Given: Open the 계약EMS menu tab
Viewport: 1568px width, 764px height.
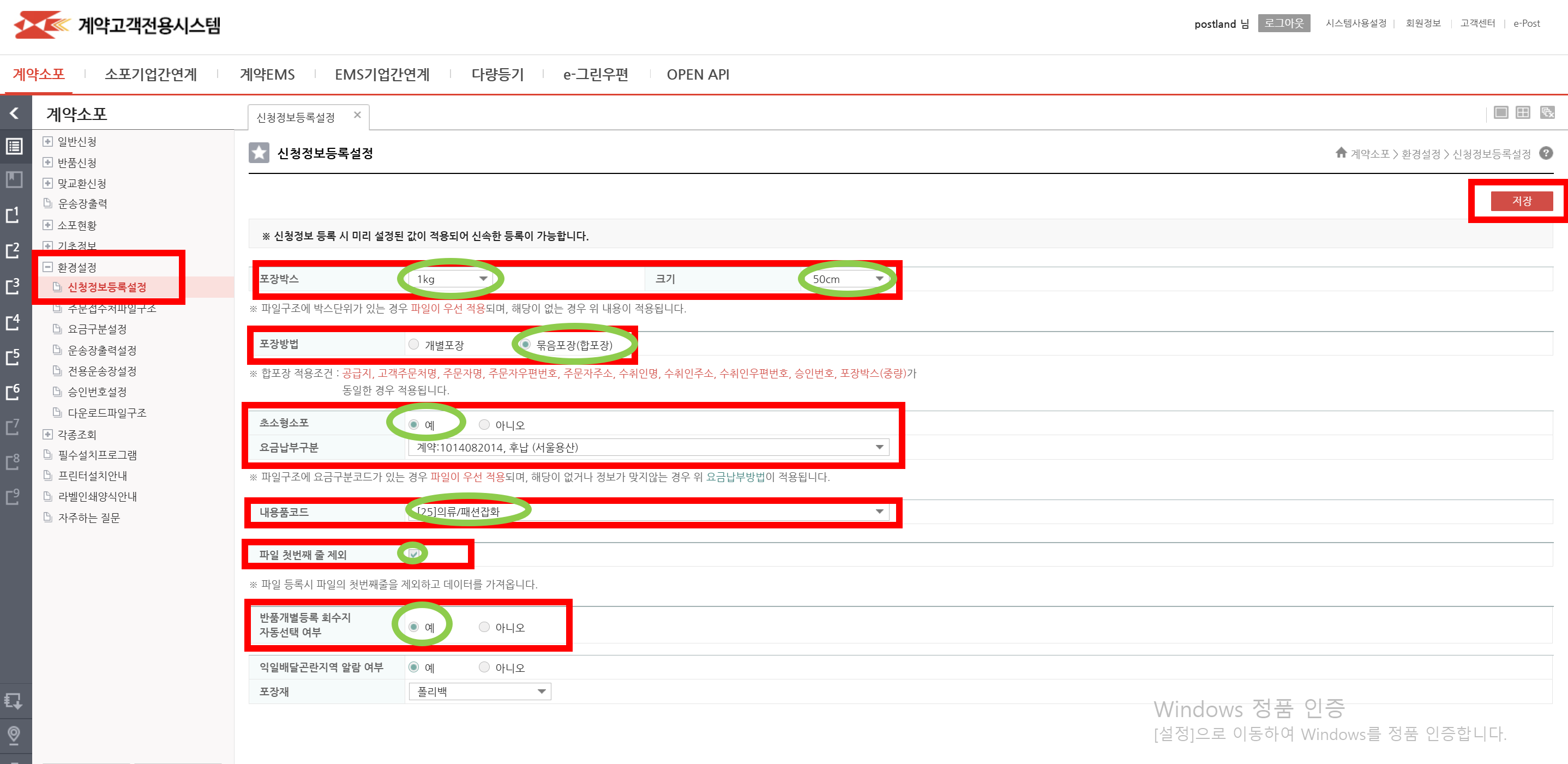Looking at the screenshot, I should (267, 74).
